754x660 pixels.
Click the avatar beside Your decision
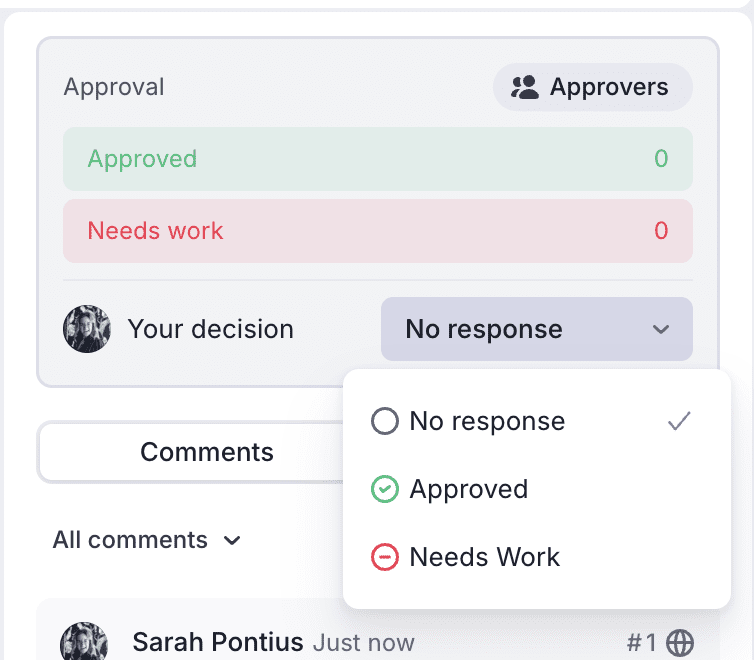coord(87,329)
